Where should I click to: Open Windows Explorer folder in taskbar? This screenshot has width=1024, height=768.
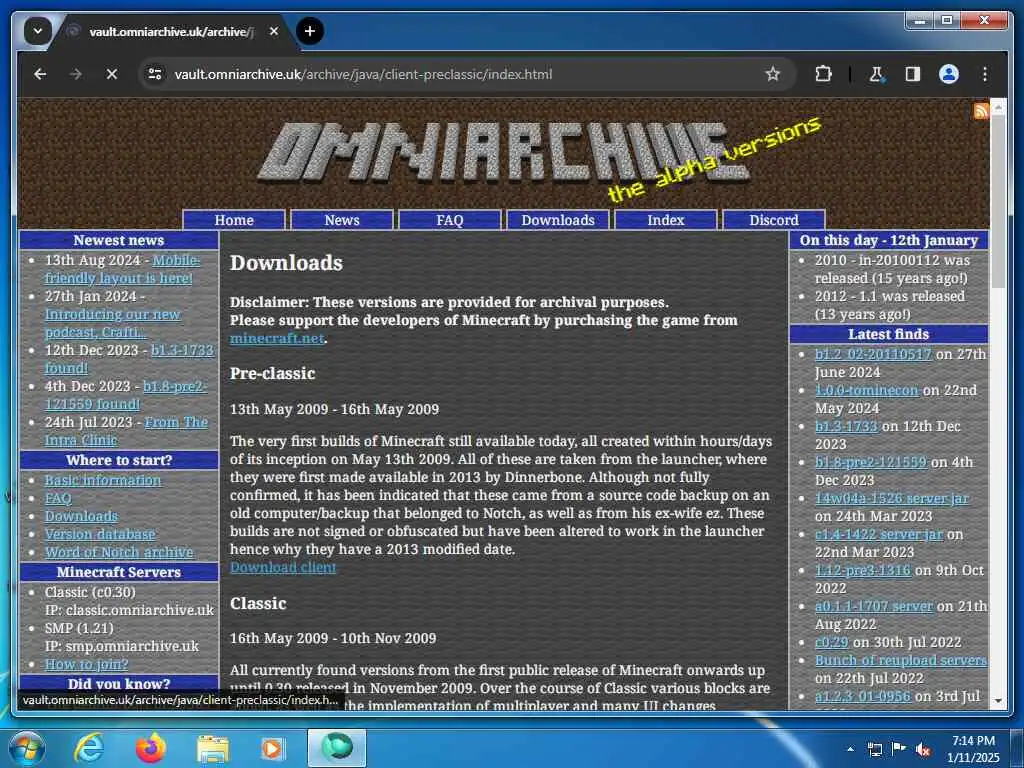click(212, 749)
